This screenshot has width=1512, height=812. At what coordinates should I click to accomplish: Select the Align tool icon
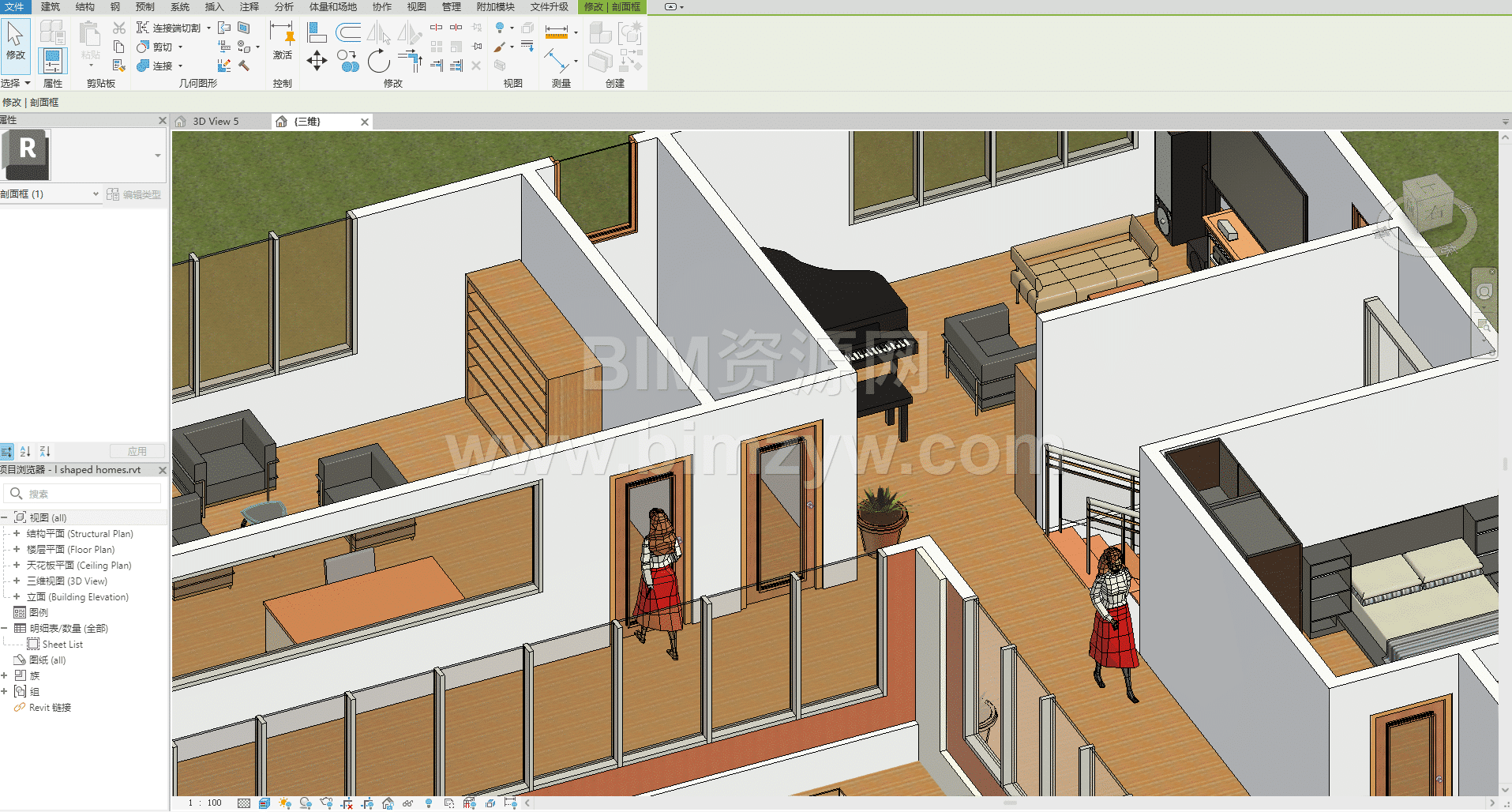[x=317, y=32]
